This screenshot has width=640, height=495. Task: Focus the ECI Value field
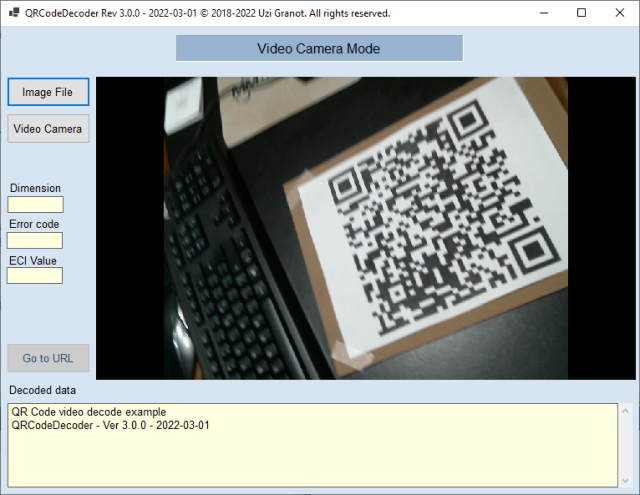click(x=35, y=275)
